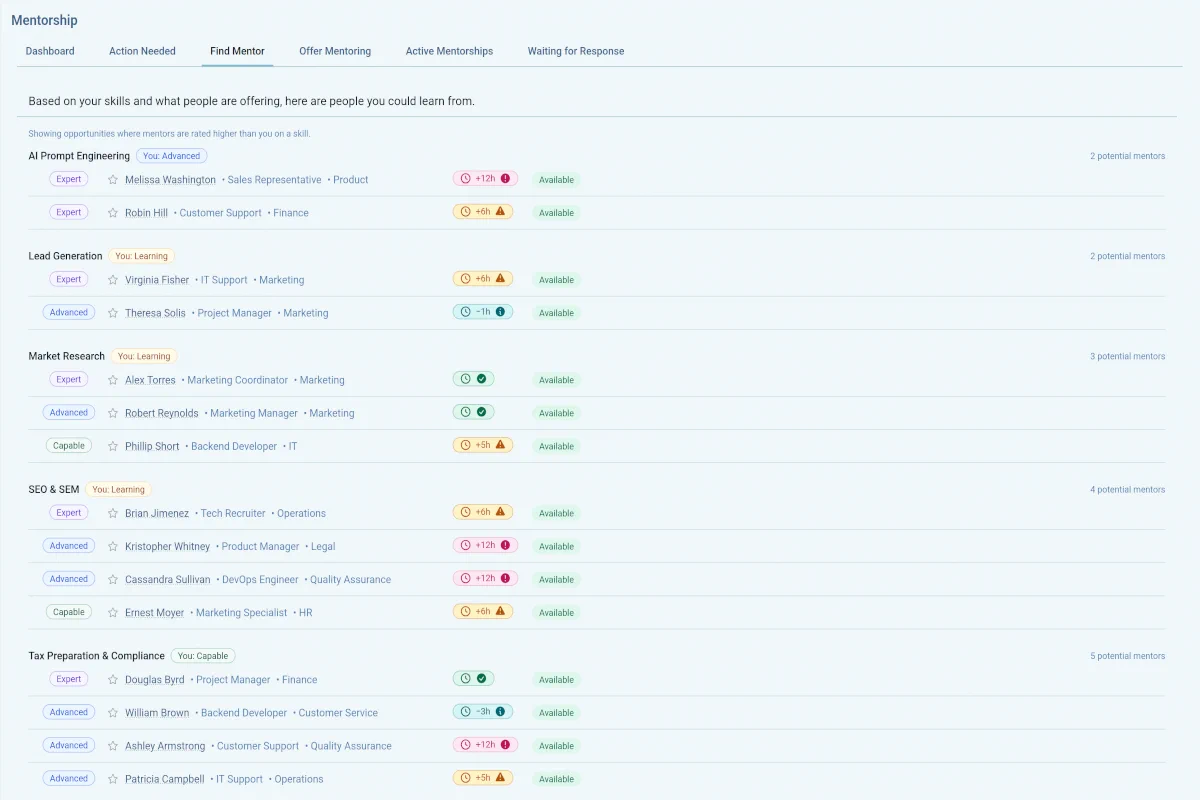
Task: Click Advanced tag beside Kristopher Whitney
Action: 69,545
